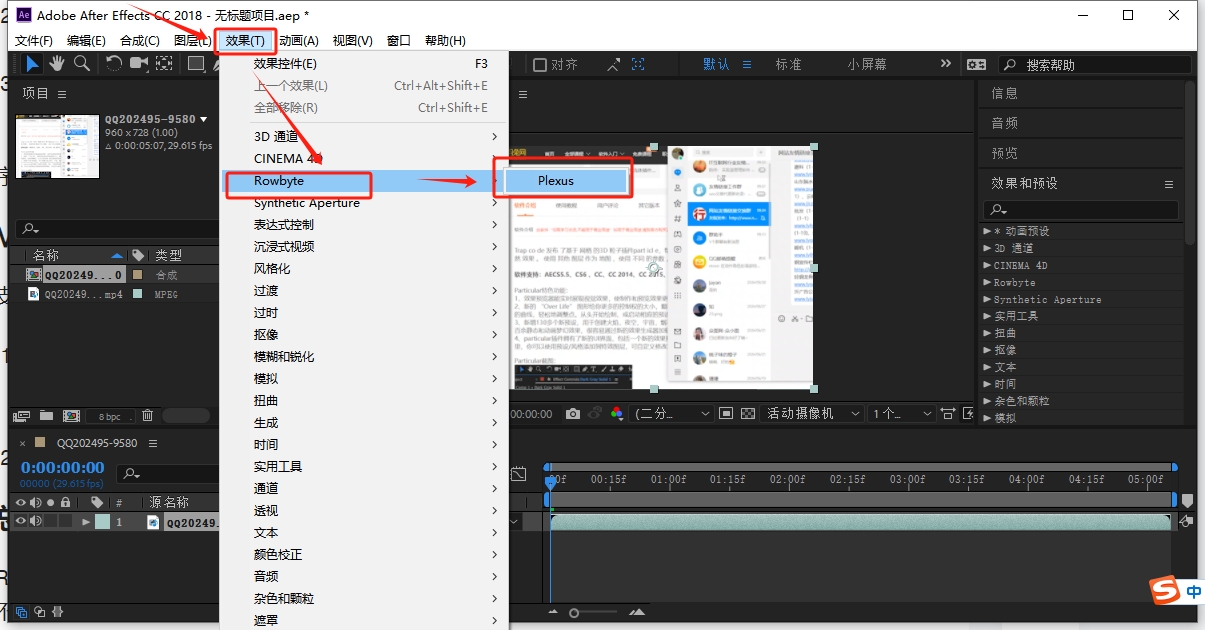Mute layer 1 audio speaker toggle
Image resolution: width=1205 pixels, height=630 pixels.
[x=36, y=521]
